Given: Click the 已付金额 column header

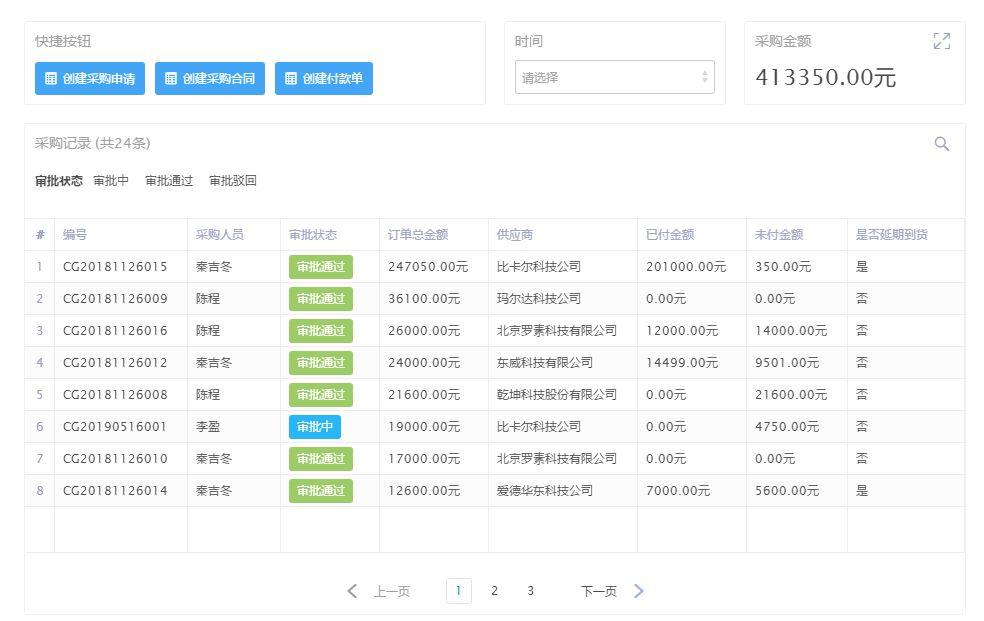Looking at the screenshot, I should [x=670, y=235].
